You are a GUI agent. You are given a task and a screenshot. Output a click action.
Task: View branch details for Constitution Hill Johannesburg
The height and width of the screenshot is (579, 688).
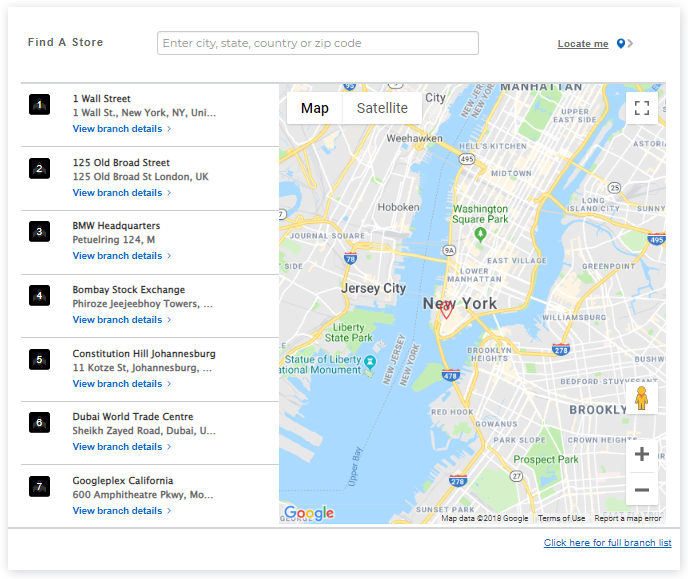coord(122,384)
